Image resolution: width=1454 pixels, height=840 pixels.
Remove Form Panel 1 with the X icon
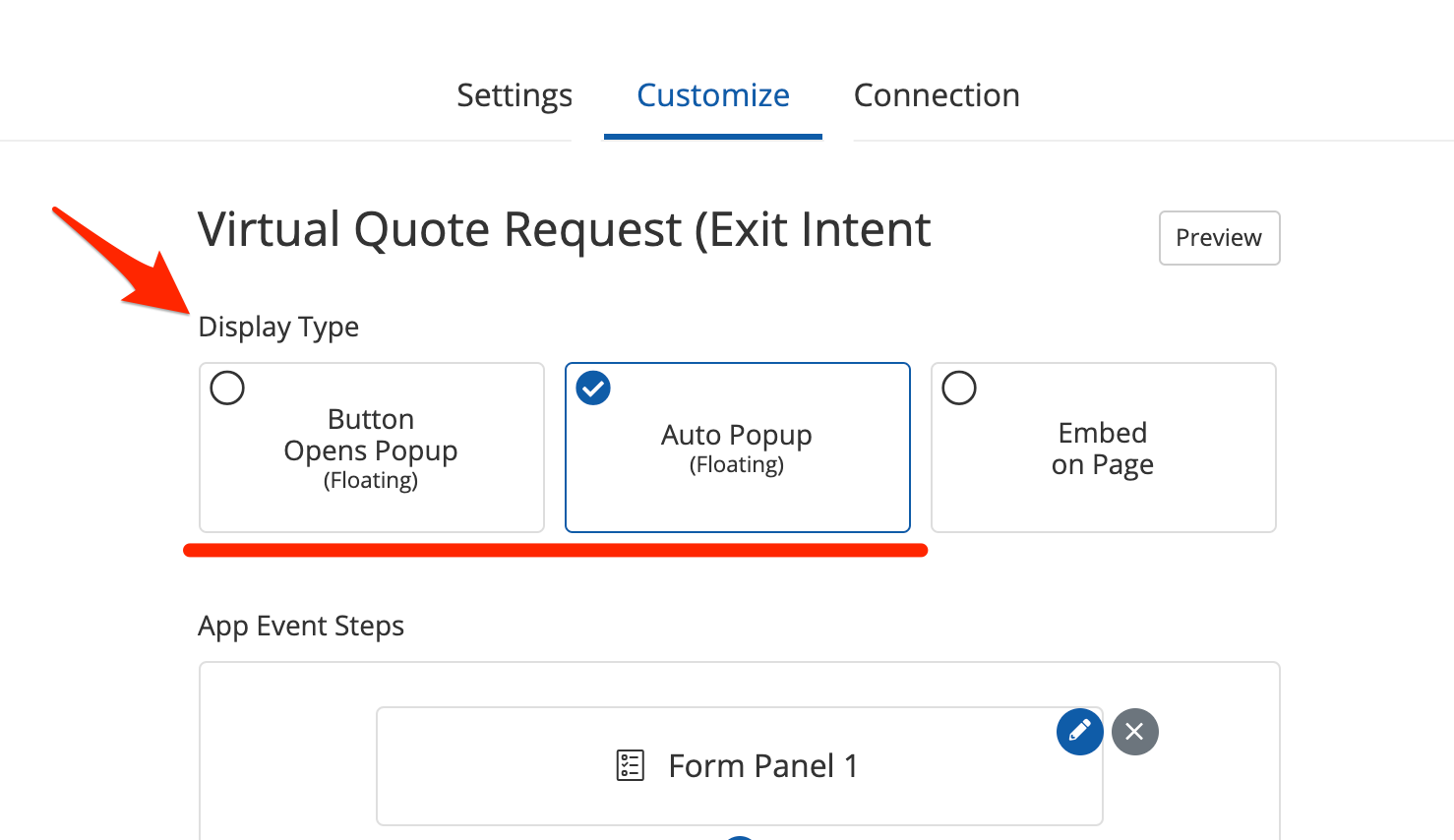click(1134, 732)
